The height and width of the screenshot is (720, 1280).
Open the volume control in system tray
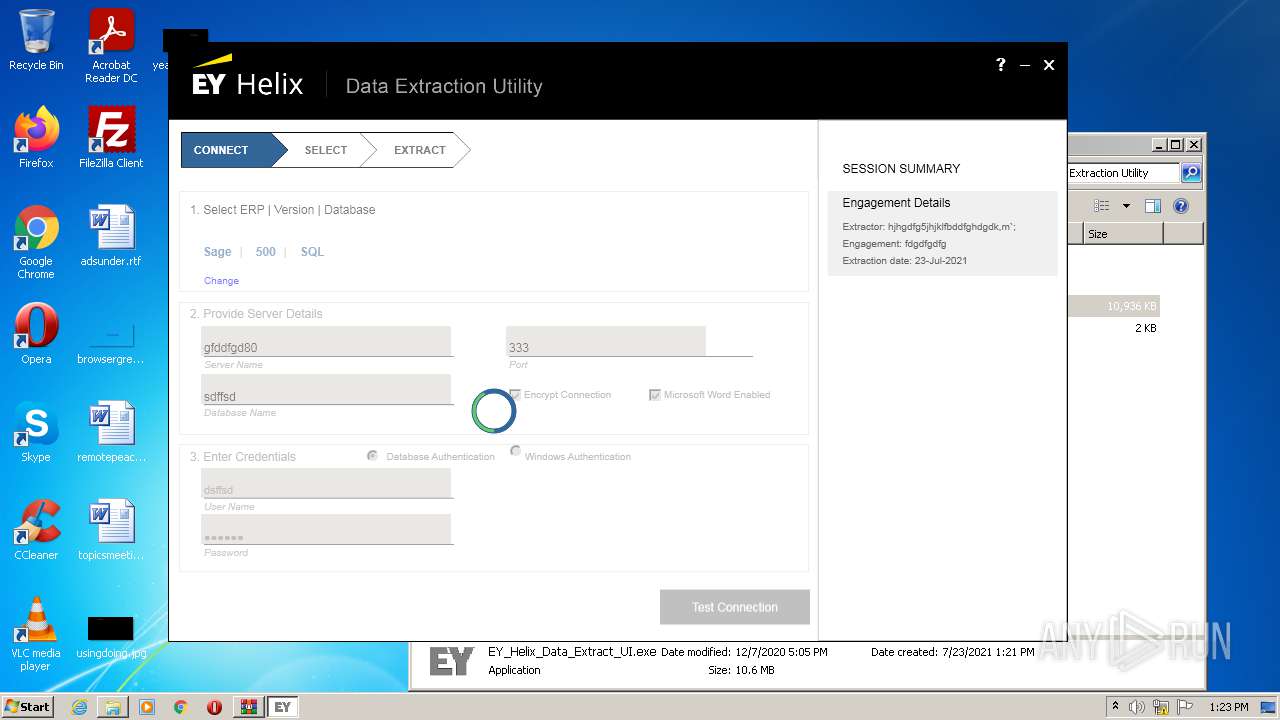[x=1137, y=707]
